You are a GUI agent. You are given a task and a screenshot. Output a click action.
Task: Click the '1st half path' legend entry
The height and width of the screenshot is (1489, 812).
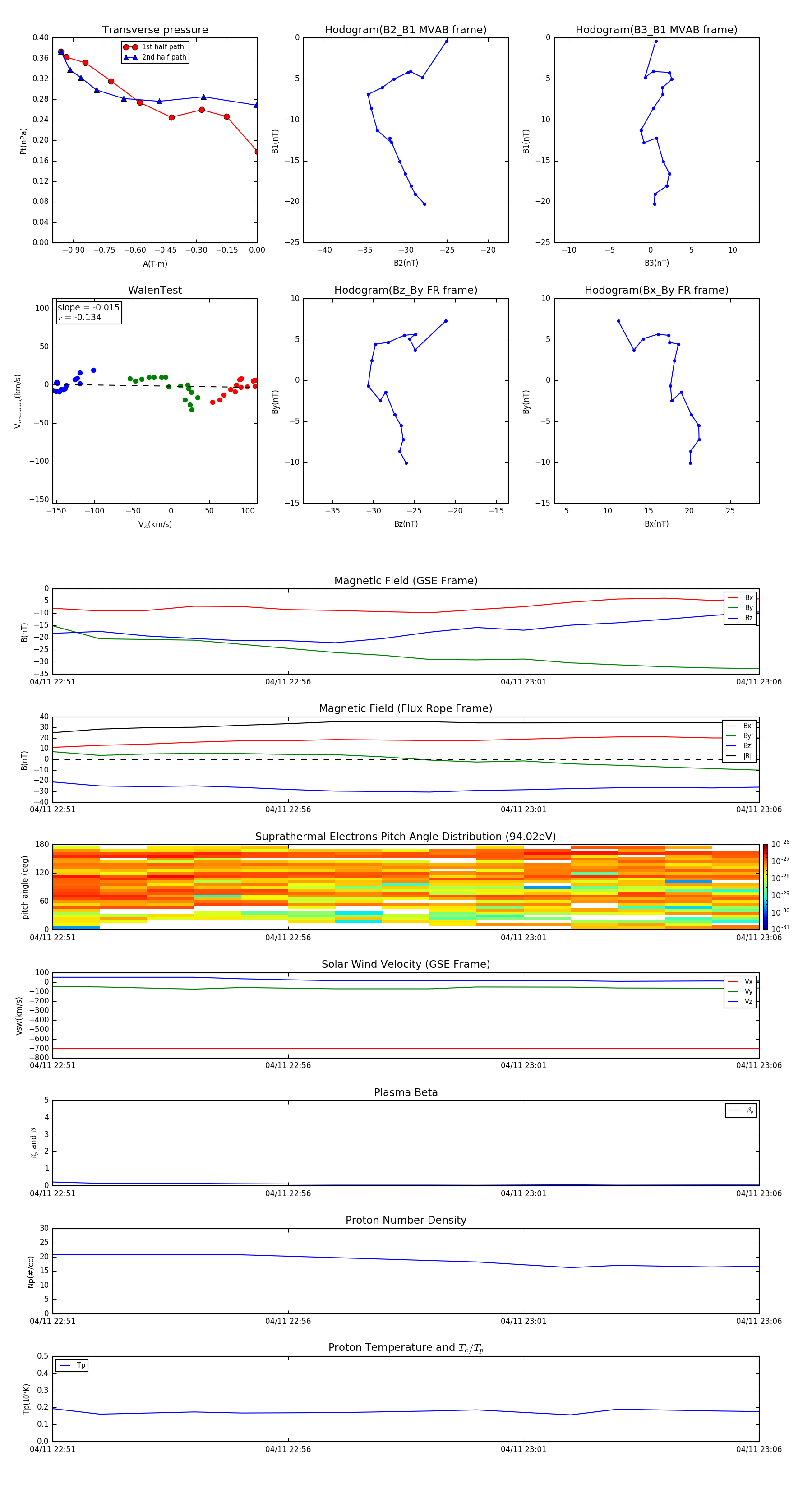(154, 47)
